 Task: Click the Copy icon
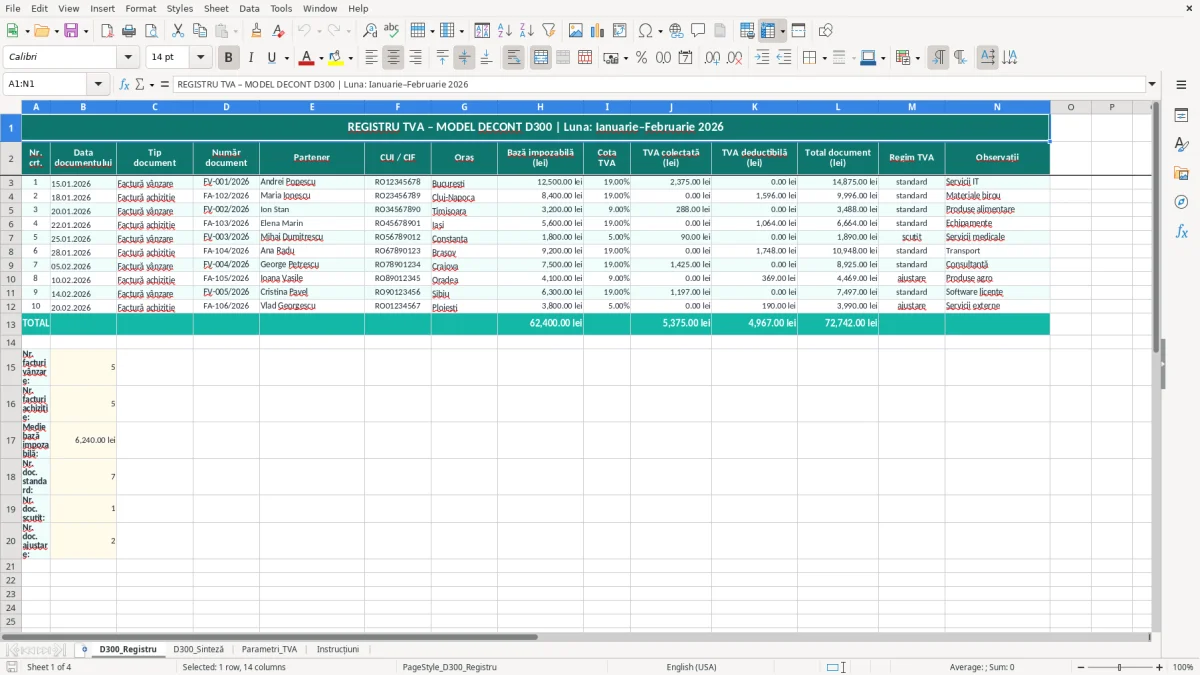200,31
